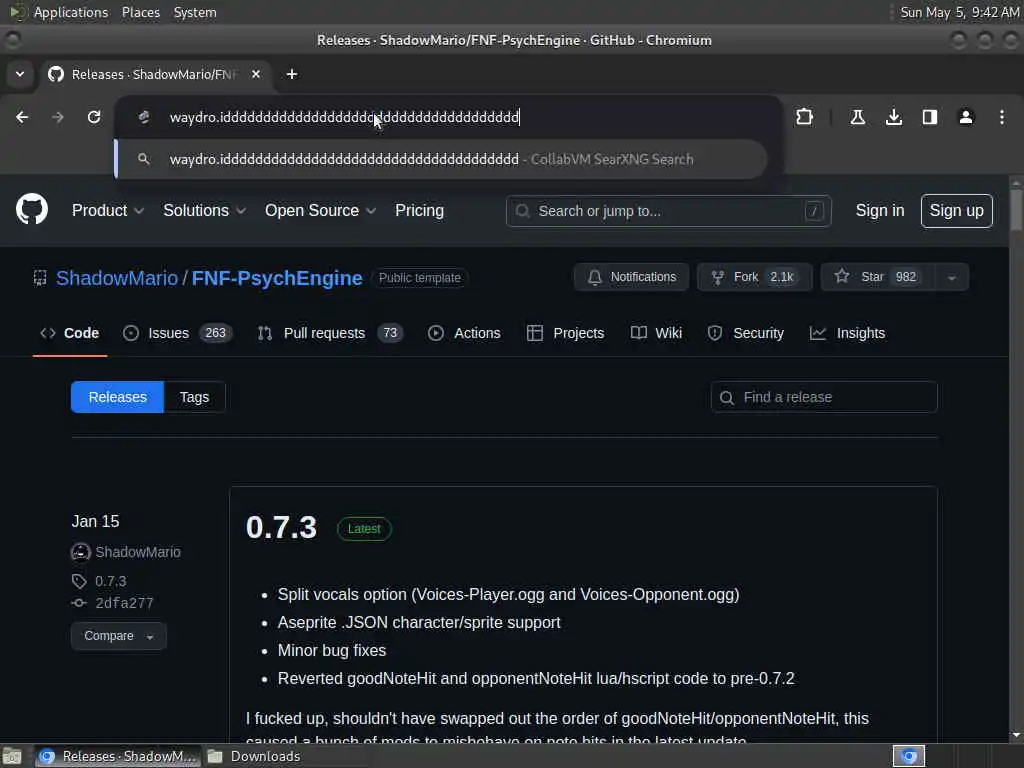Click the Public template label
Viewport: 1024px width, 768px height.
(419, 278)
